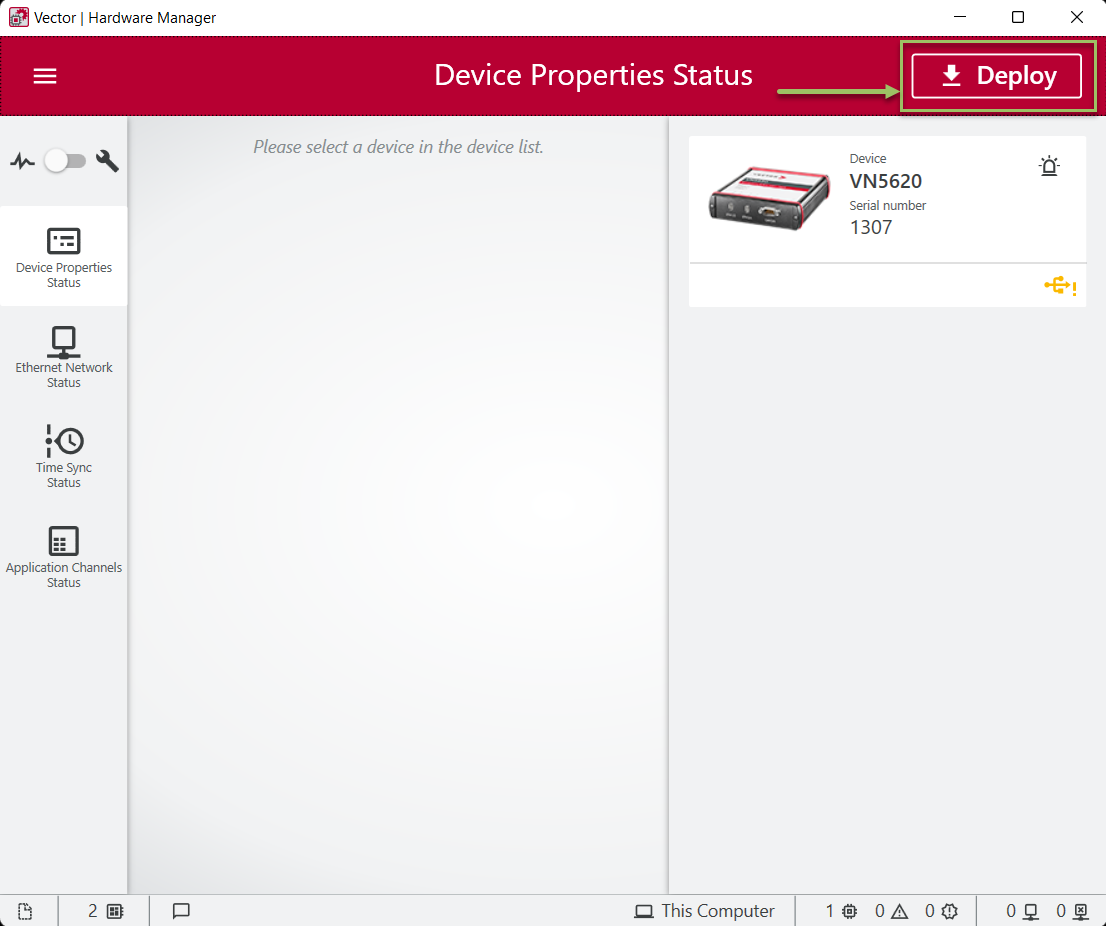1106x926 pixels.
Task: Click the Deploy button
Action: [996, 76]
